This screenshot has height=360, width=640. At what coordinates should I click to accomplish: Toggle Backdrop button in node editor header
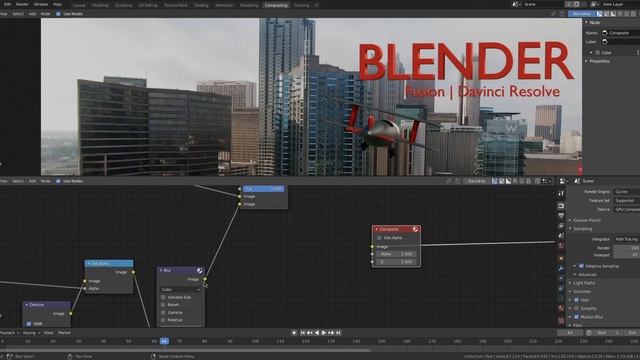pyautogui.click(x=476, y=181)
